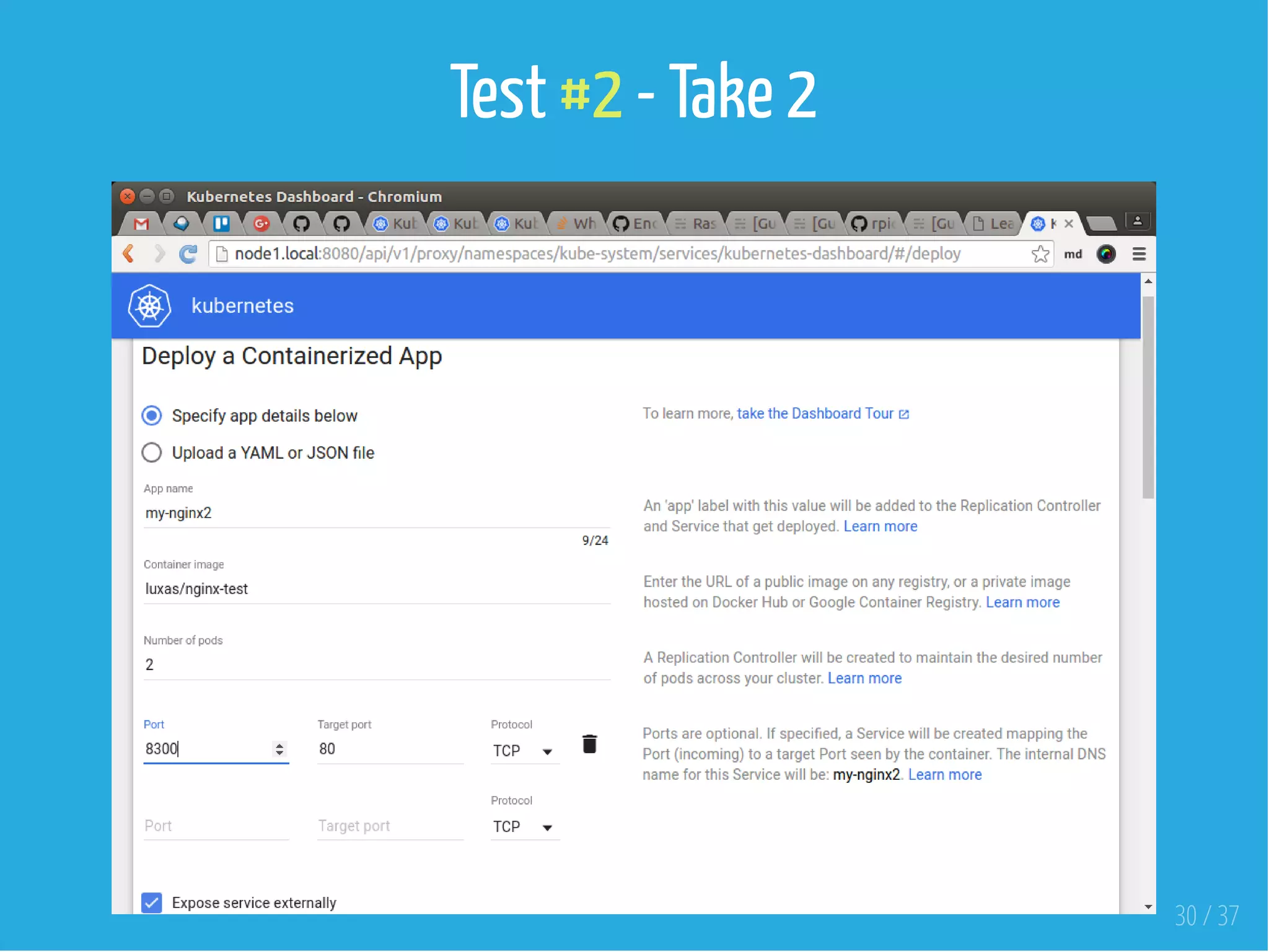1269x952 pixels.
Task: Click the page vertical scrollbar thumb
Action: (1148, 396)
